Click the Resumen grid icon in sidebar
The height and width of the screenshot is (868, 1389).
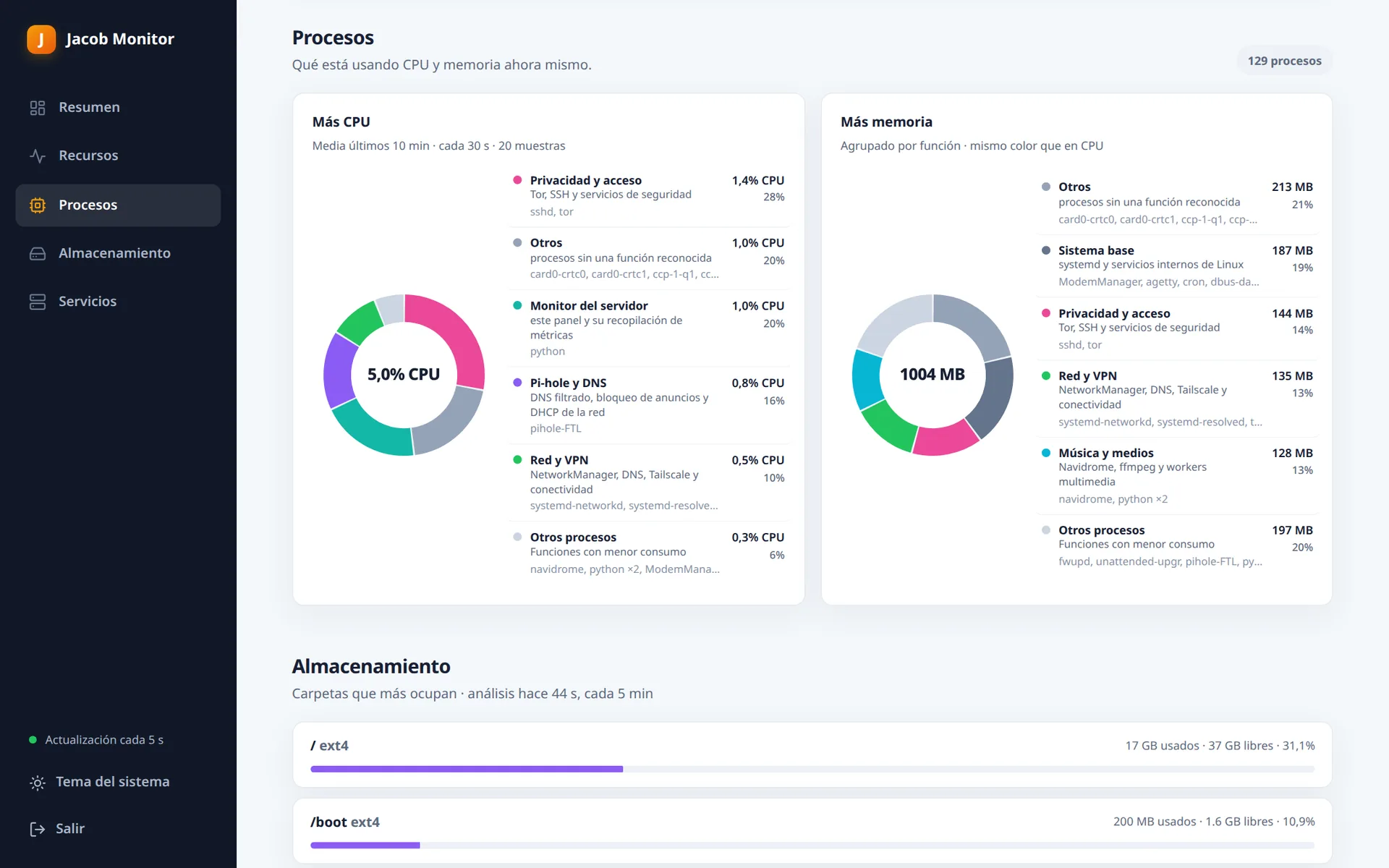[x=38, y=108]
